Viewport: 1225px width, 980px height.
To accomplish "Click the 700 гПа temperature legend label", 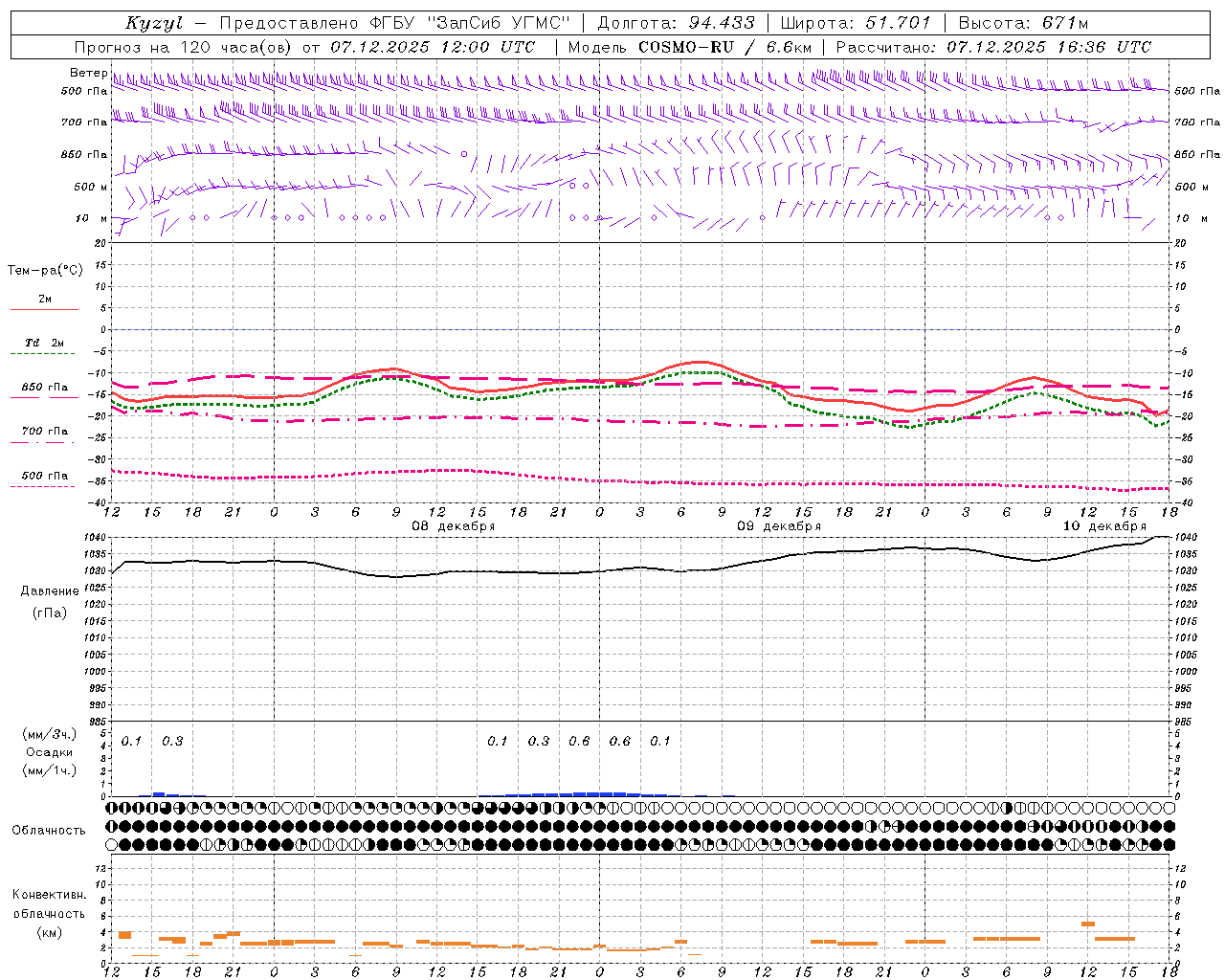I will pos(44,431).
